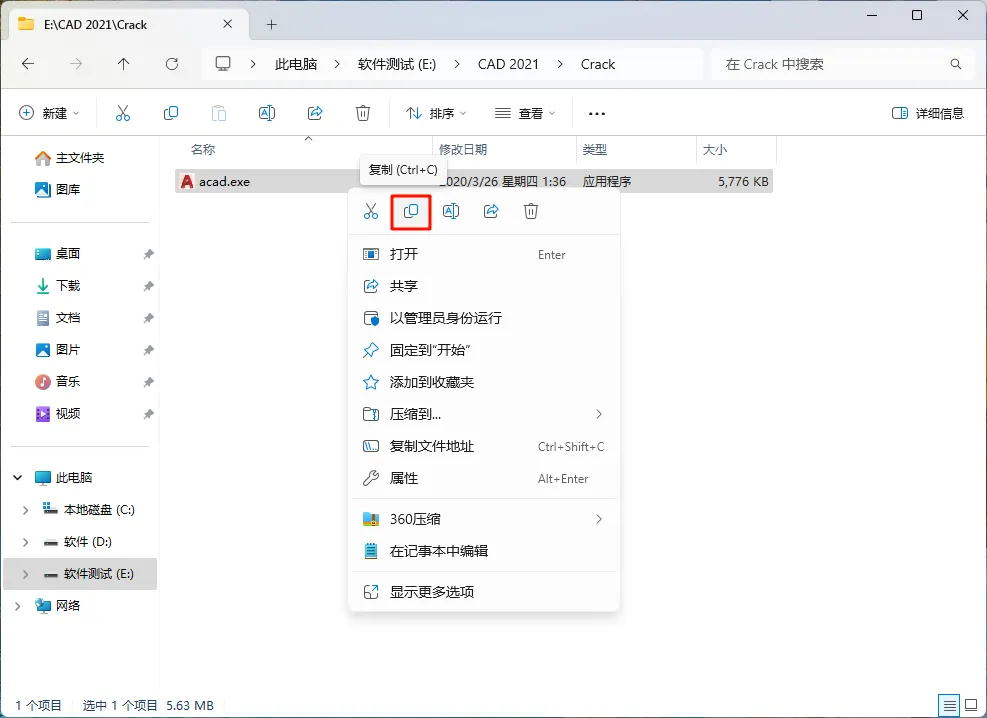This screenshot has width=987, height=718.
Task: Open the 排序 sort dropdown
Action: click(x=436, y=113)
